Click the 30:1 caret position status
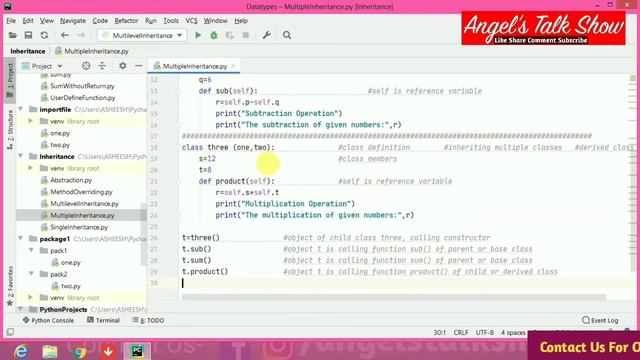 tap(440, 333)
